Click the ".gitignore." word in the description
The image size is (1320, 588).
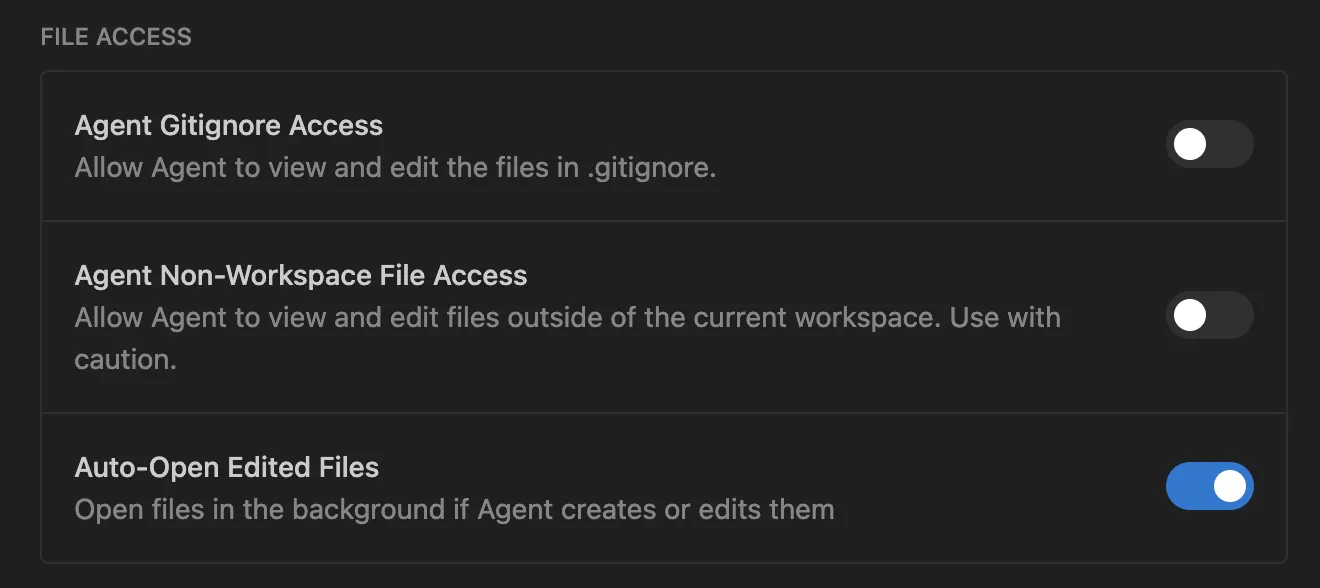click(x=651, y=168)
